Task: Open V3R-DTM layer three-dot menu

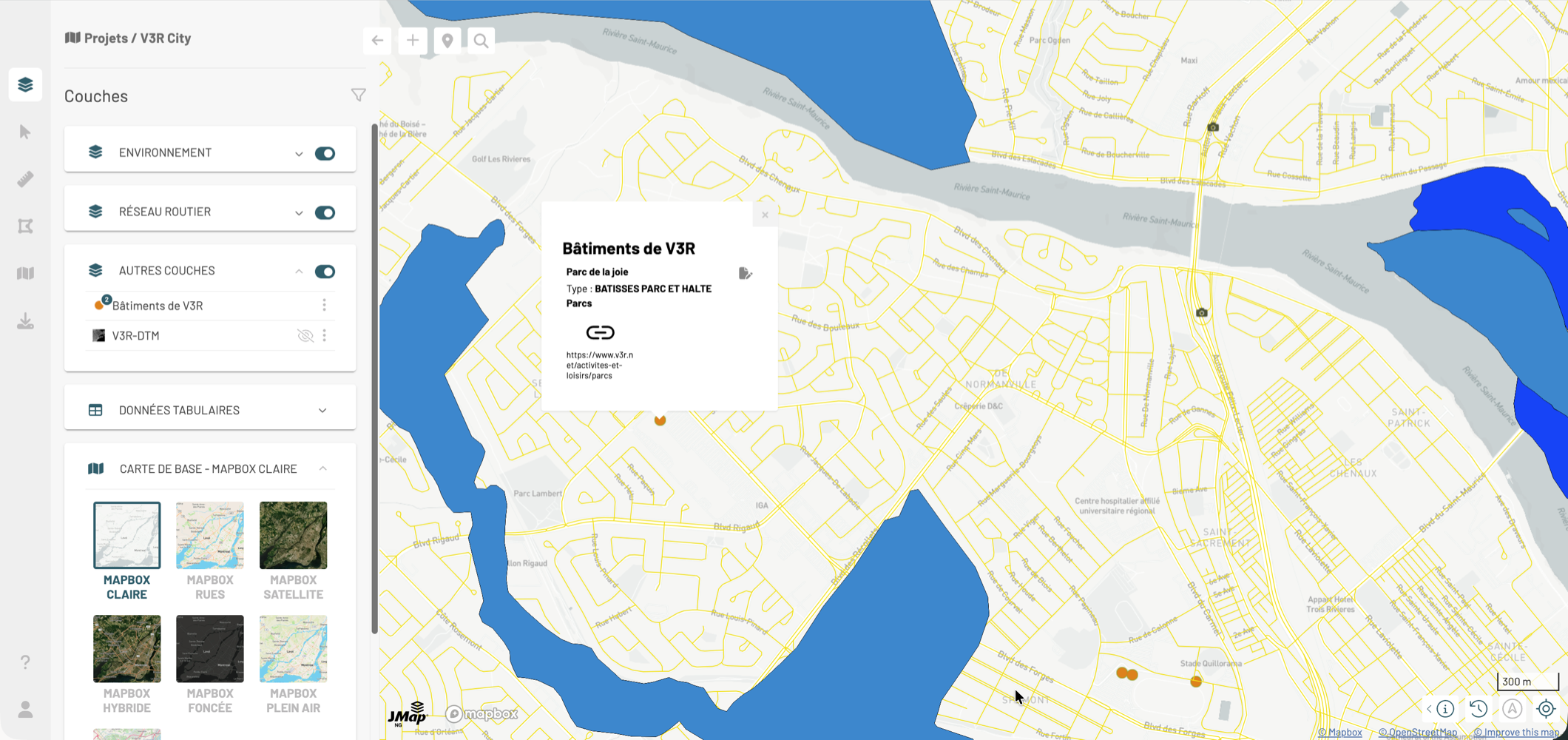Action: pos(324,336)
